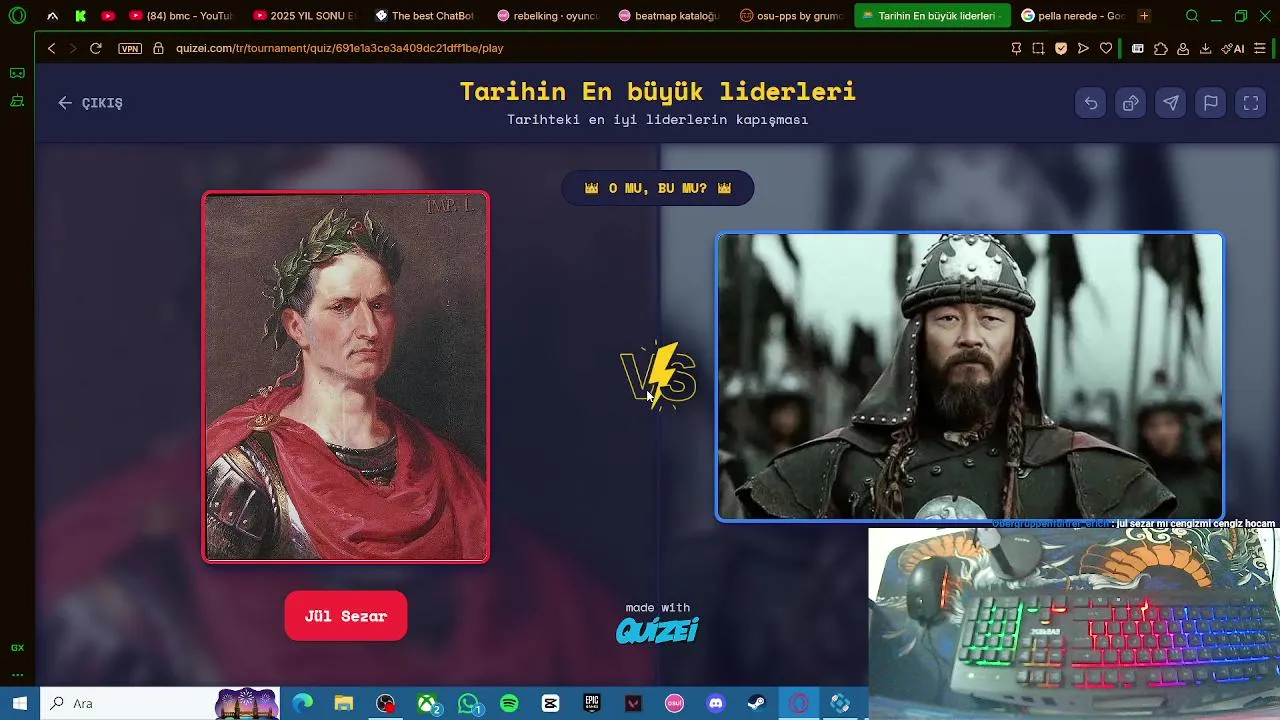Image resolution: width=1280 pixels, height=720 pixels.
Task: Pick the Genghis Khan image
Action: pos(969,377)
